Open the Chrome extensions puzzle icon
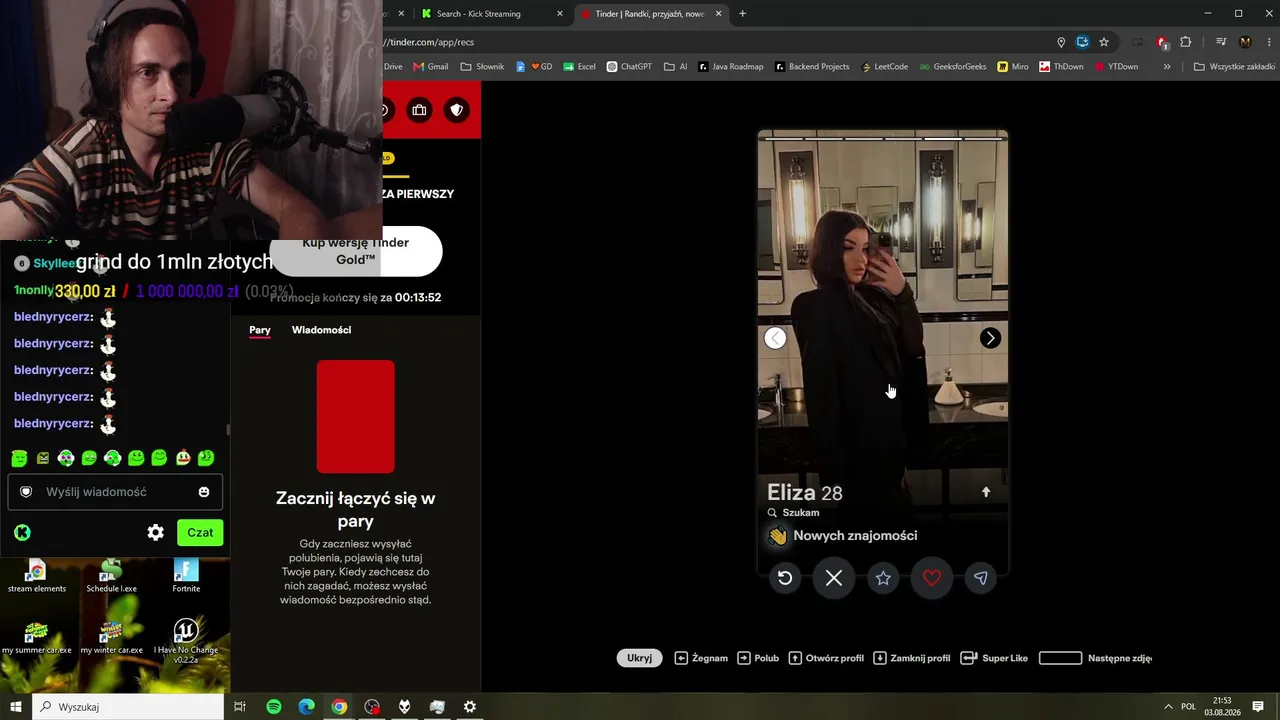Screen dimensions: 1280x720 [x=1186, y=42]
